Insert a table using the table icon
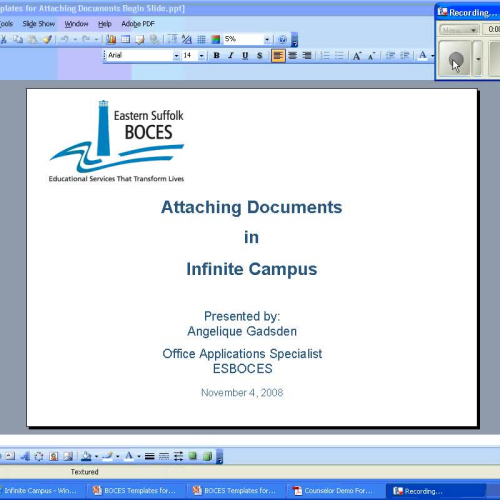This screenshot has height=500, width=500. pyautogui.click(x=125, y=40)
